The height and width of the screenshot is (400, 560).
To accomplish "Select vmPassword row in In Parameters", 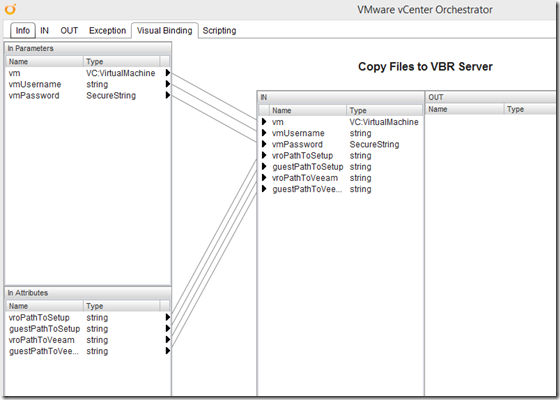I will tap(88, 95).
